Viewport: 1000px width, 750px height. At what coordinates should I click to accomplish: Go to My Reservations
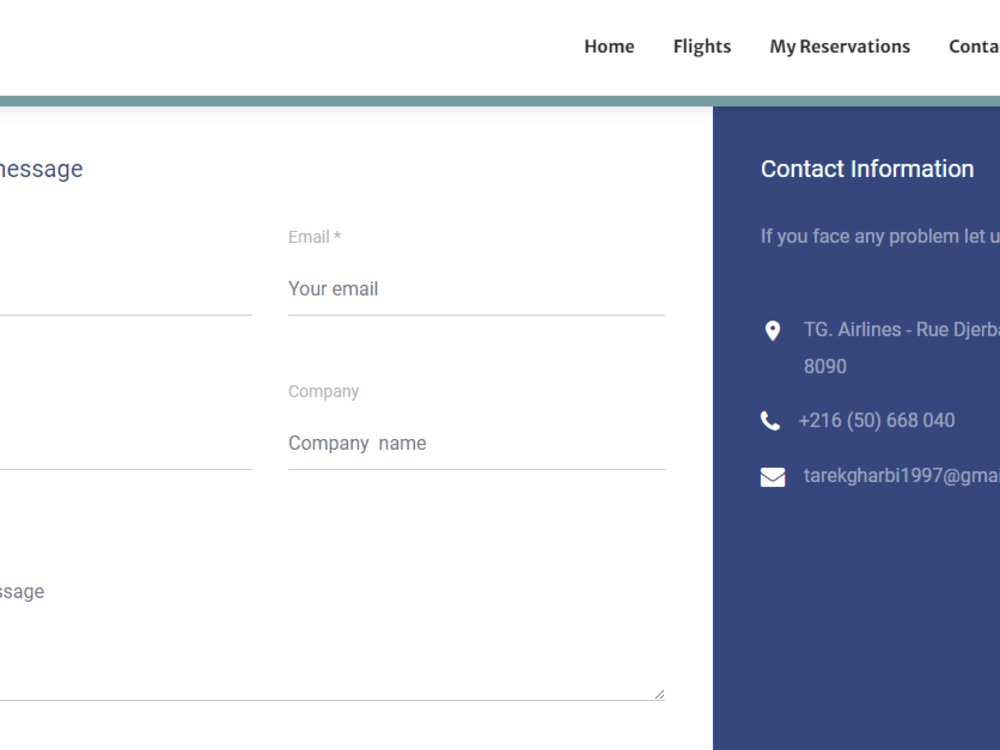click(x=840, y=46)
